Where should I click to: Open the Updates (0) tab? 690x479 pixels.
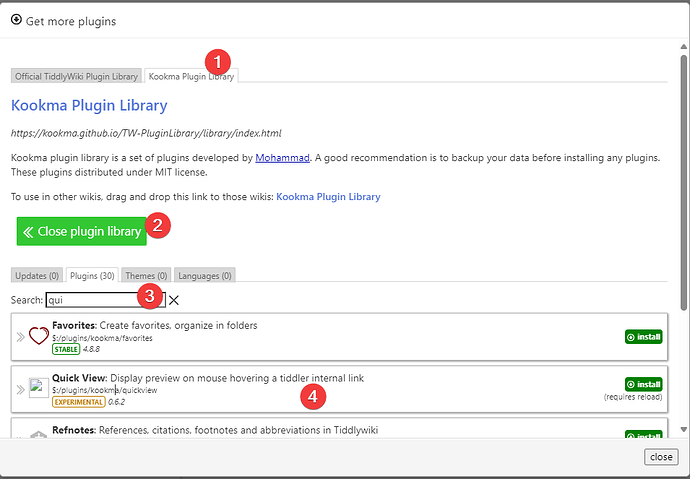coord(38,275)
